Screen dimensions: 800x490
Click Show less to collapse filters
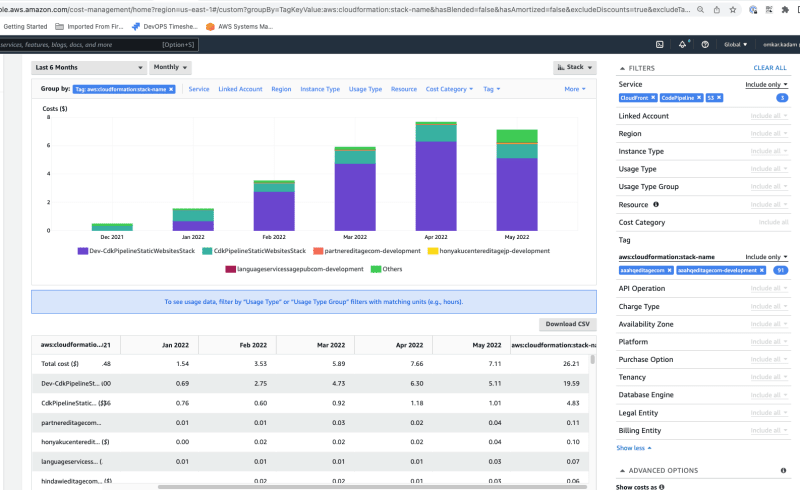pyautogui.click(x=634, y=448)
